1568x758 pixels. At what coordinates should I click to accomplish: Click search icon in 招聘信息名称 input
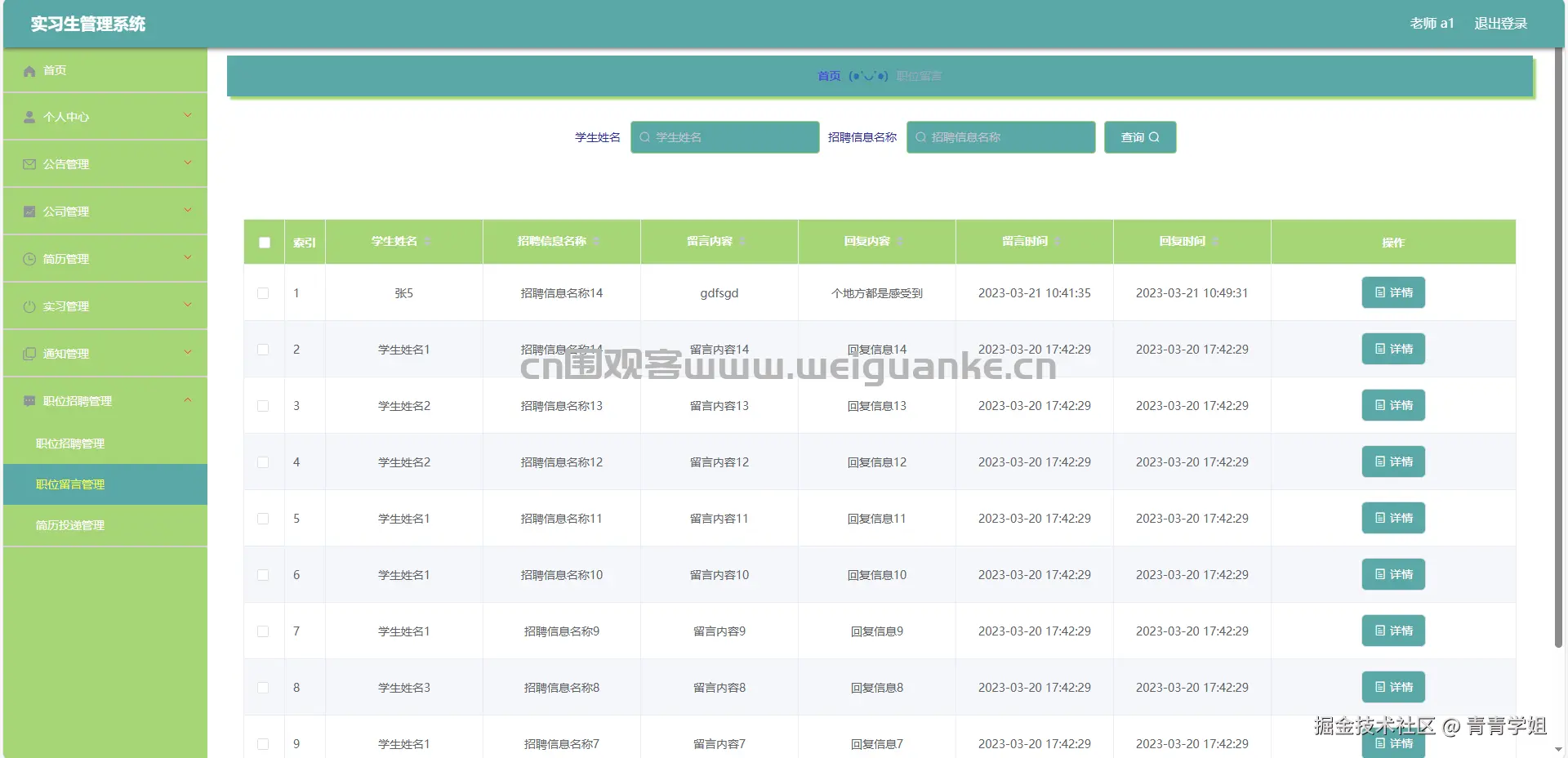[x=921, y=137]
